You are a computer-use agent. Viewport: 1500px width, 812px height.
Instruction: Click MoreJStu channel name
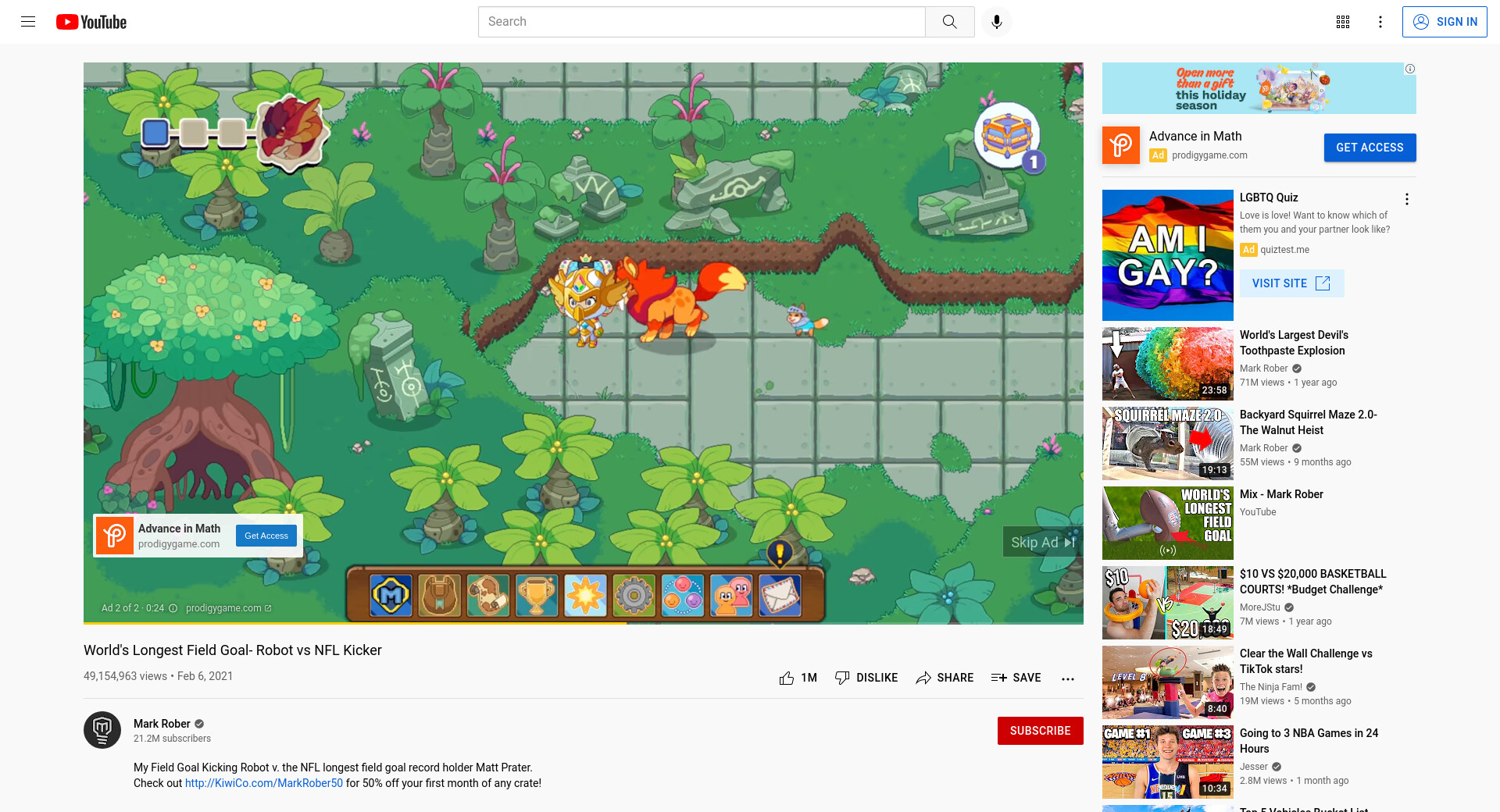point(1259,607)
